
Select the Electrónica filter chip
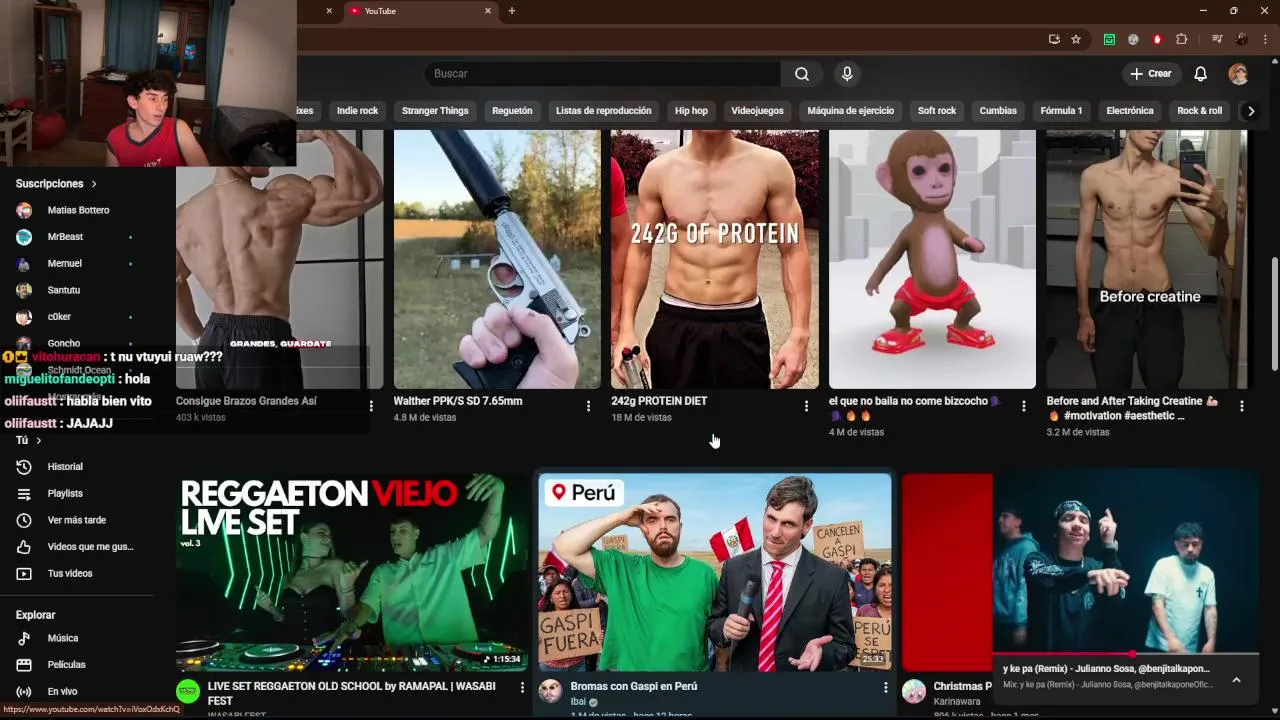point(1130,111)
